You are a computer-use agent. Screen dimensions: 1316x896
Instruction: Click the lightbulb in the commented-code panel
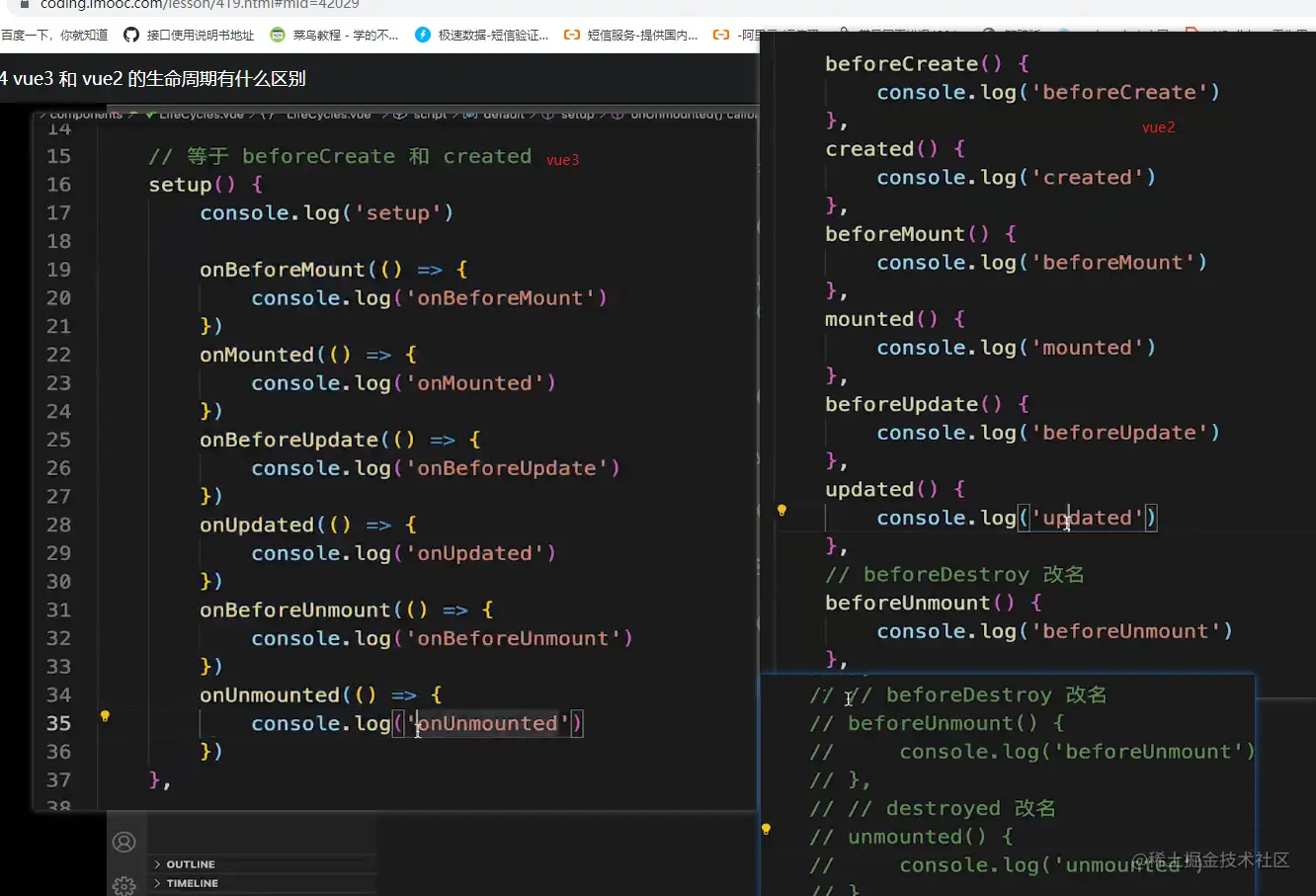(x=766, y=830)
